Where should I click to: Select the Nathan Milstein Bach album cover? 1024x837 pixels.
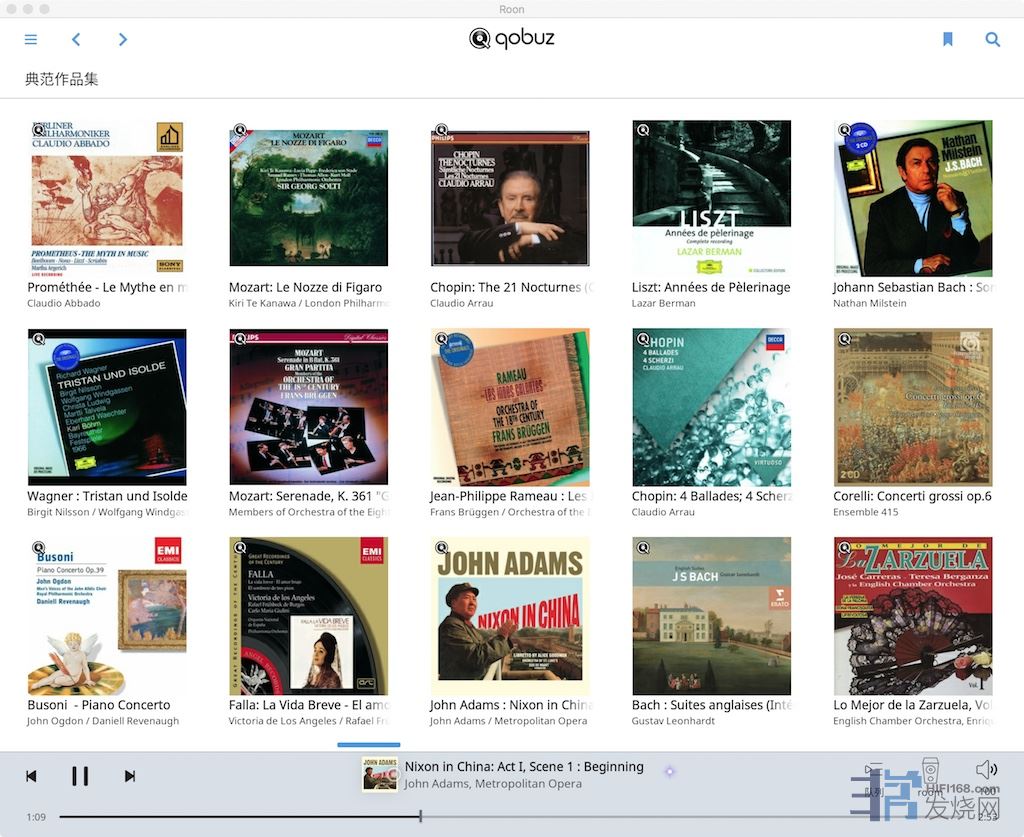pyautogui.click(x=912, y=198)
